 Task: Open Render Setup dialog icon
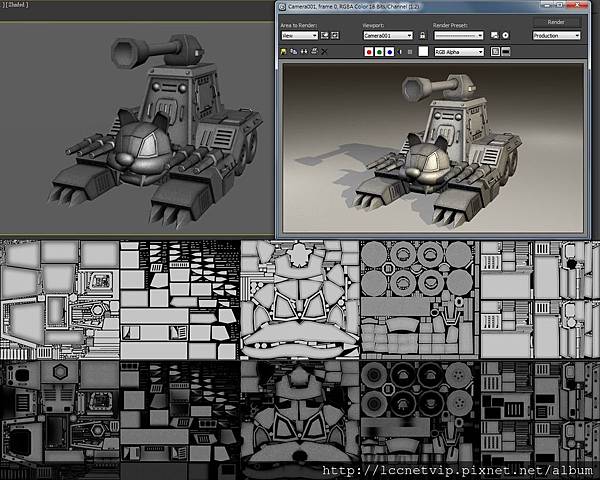[495, 35]
